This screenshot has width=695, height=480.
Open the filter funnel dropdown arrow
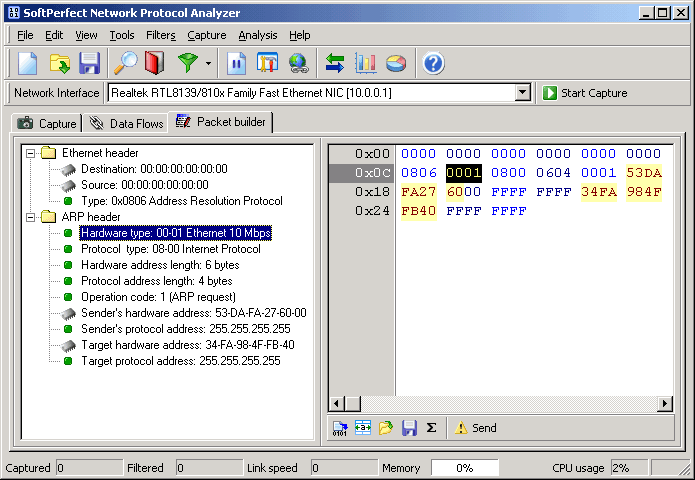(208, 64)
